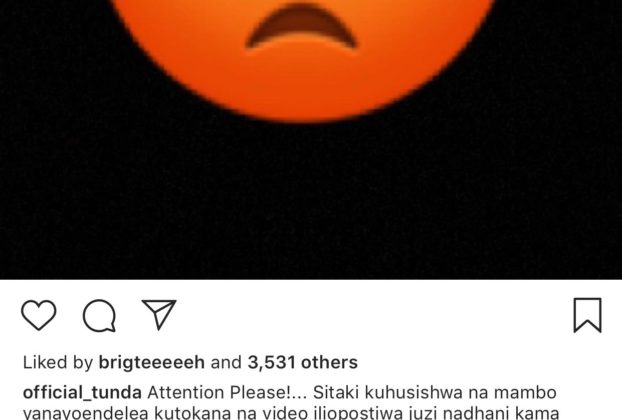The height and width of the screenshot is (420, 622).
Task: Open the official_tunda profile from the caption
Action: click(82, 393)
